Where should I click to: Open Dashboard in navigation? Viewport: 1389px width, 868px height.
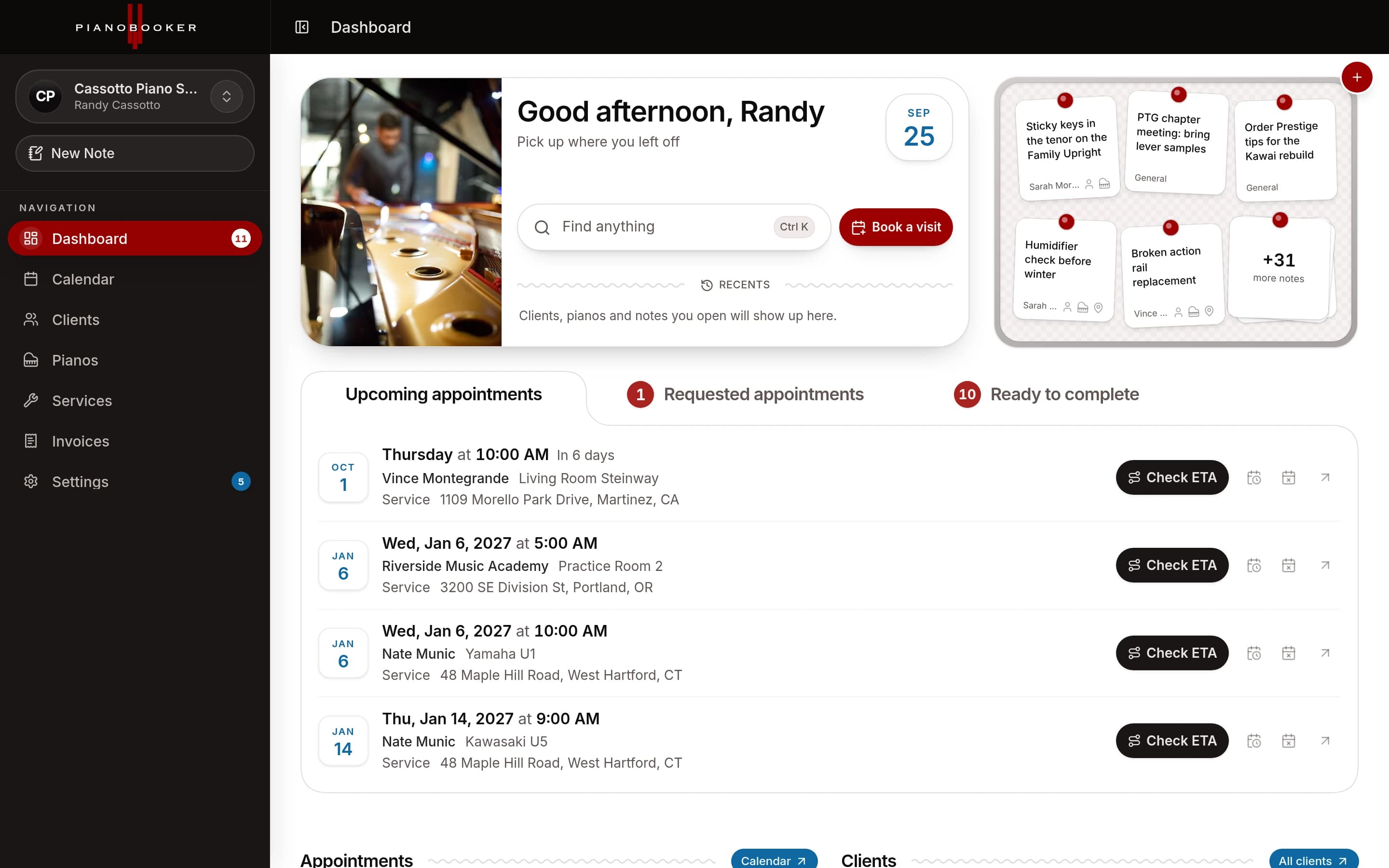click(135, 238)
